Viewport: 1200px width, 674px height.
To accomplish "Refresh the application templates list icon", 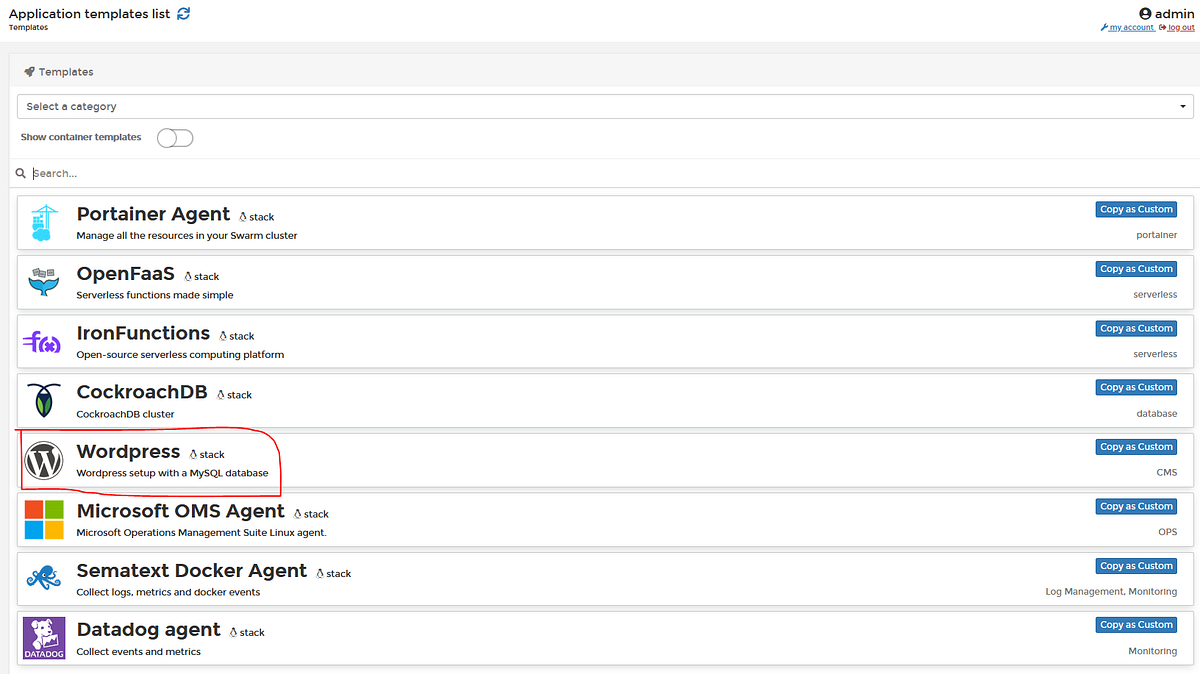I will coord(183,13).
